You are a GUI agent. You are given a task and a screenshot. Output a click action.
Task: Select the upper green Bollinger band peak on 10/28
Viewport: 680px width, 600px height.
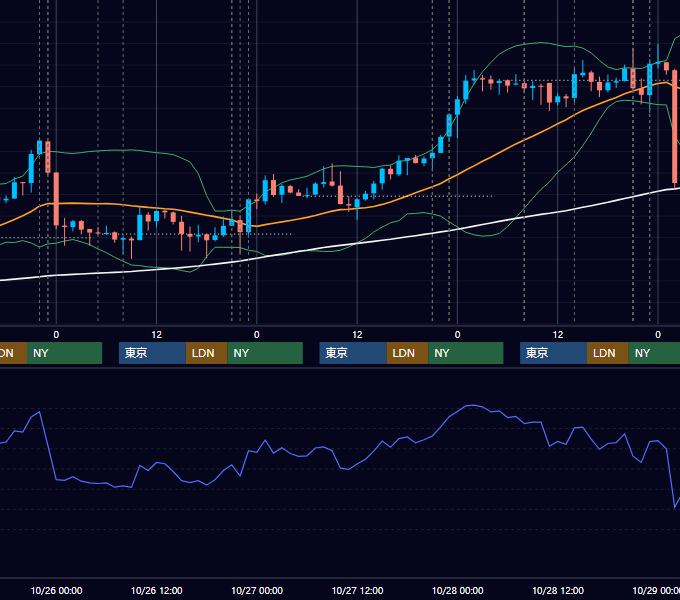coord(540,43)
